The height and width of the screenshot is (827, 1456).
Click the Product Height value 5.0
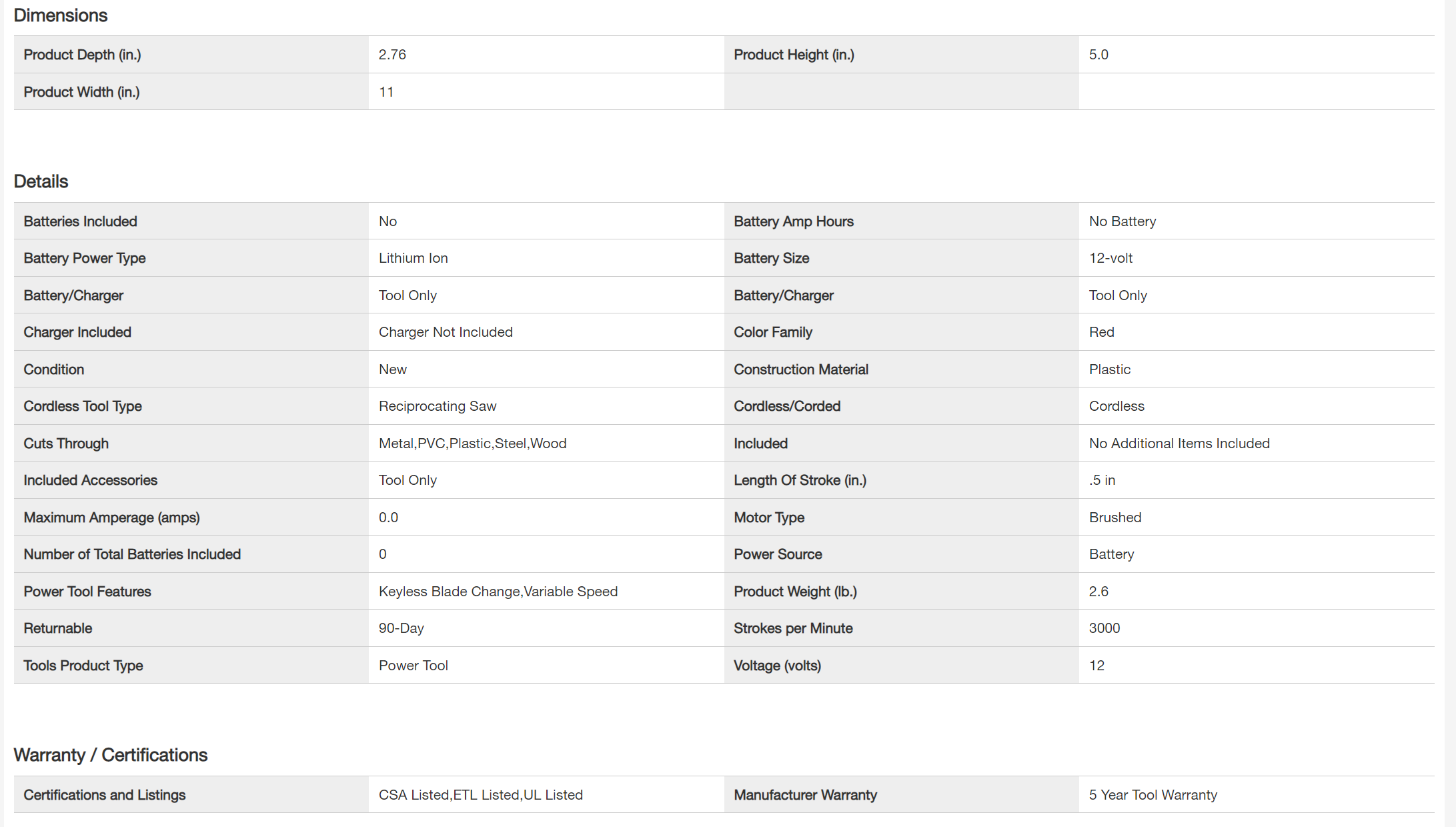pos(1099,55)
